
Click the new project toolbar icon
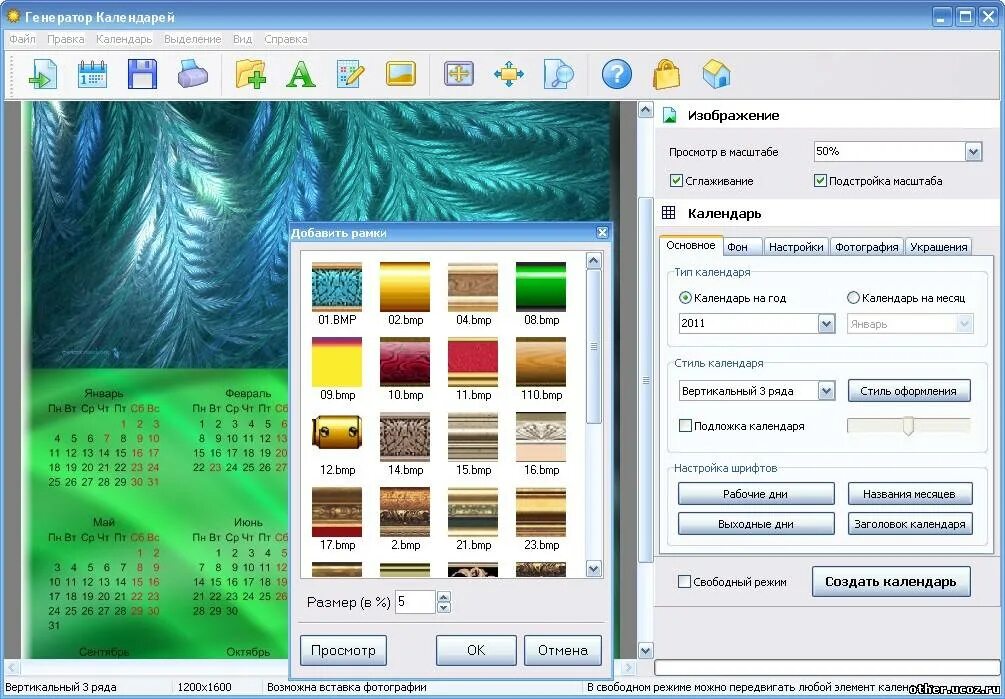point(43,74)
